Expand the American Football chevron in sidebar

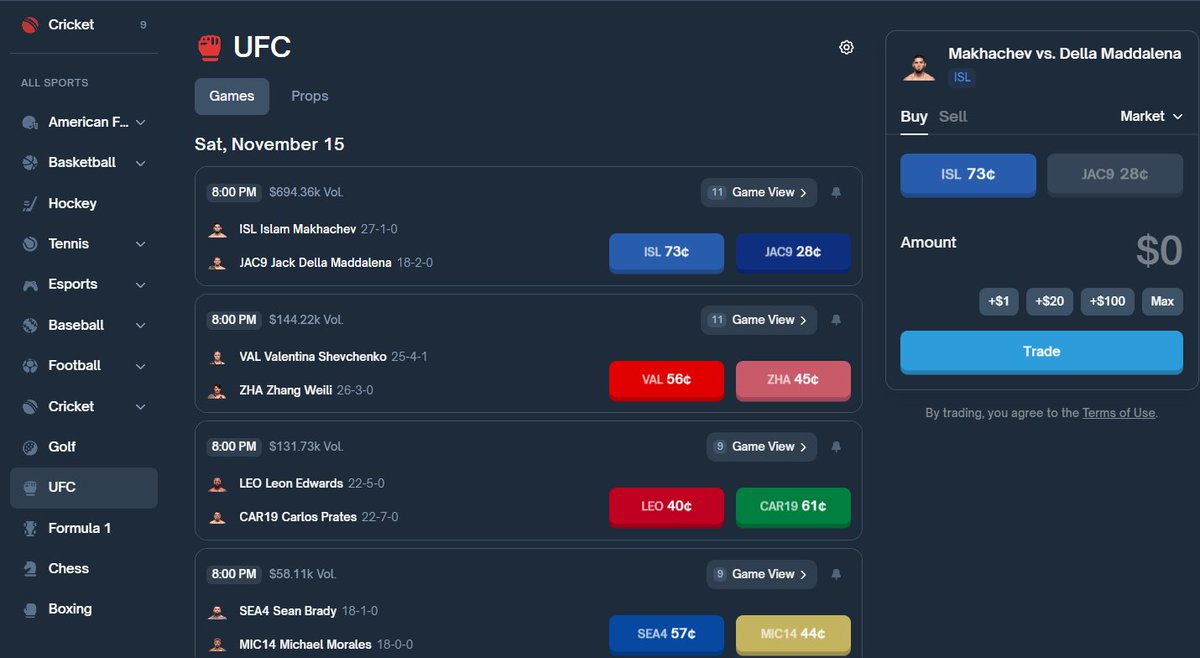tap(140, 122)
